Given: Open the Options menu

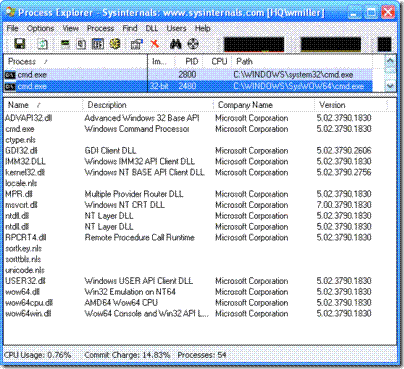Looking at the screenshot, I should 40,28.
